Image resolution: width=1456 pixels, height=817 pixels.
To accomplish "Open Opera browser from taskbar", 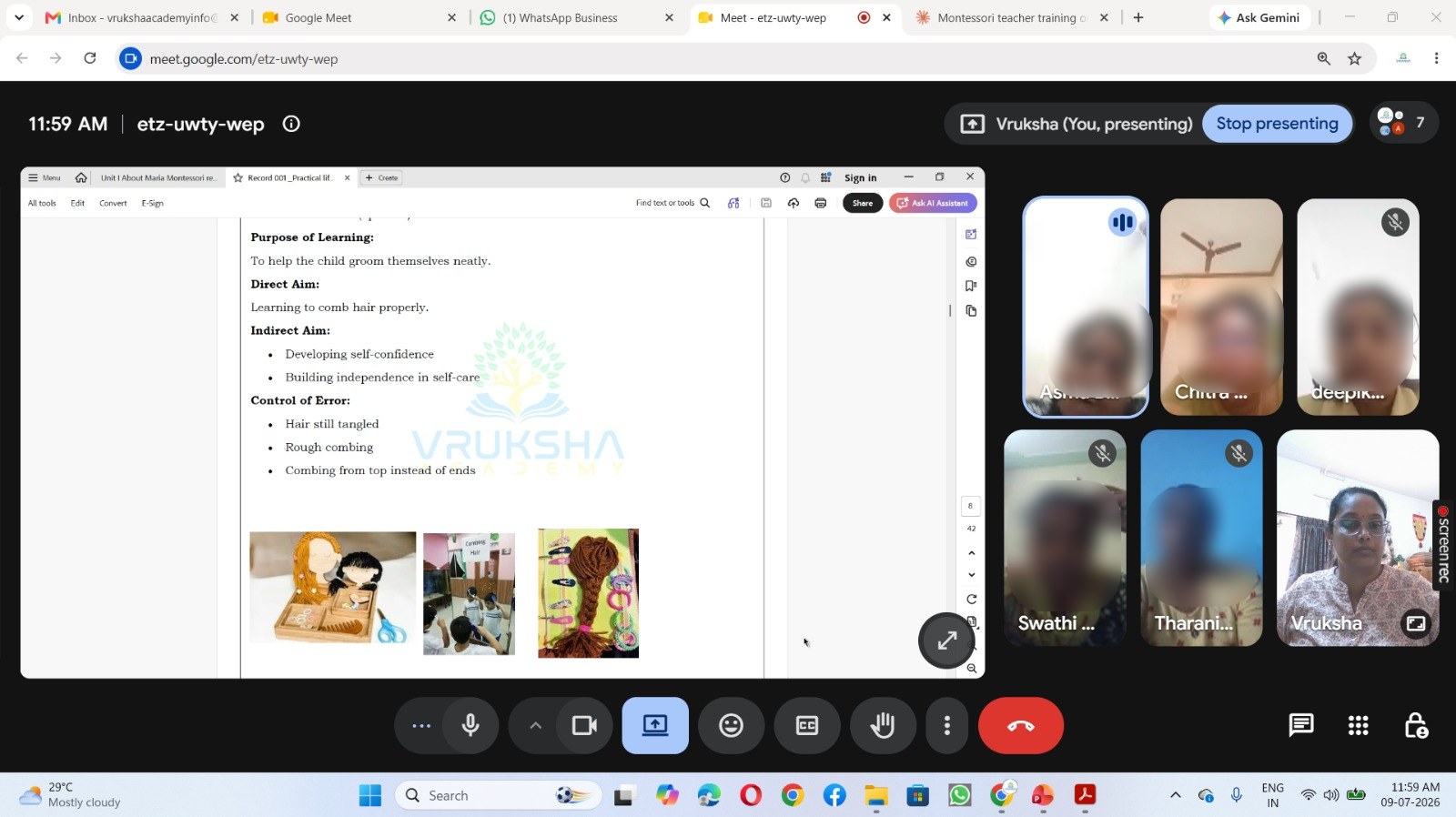I will (x=751, y=795).
